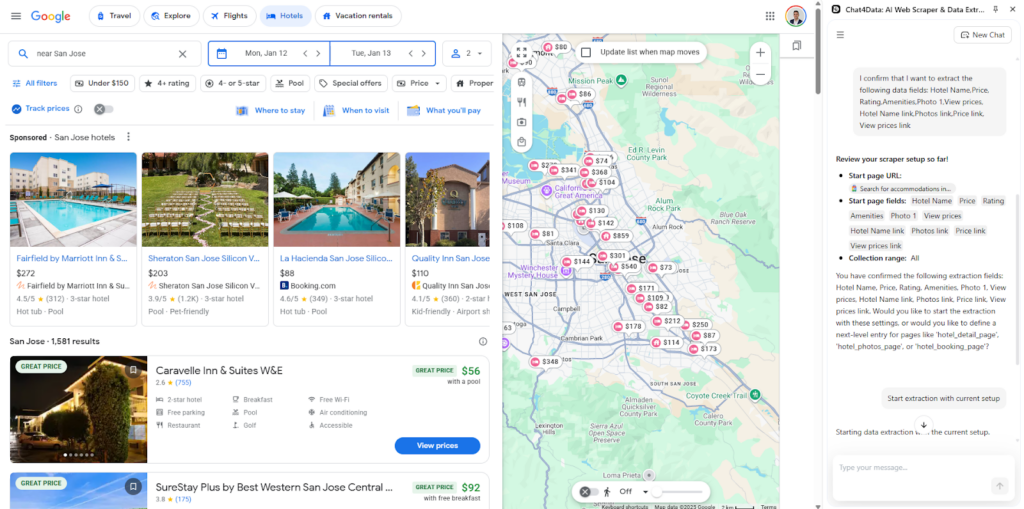
Task: Toggle the walking distance switch on the map
Action: (x=589, y=491)
